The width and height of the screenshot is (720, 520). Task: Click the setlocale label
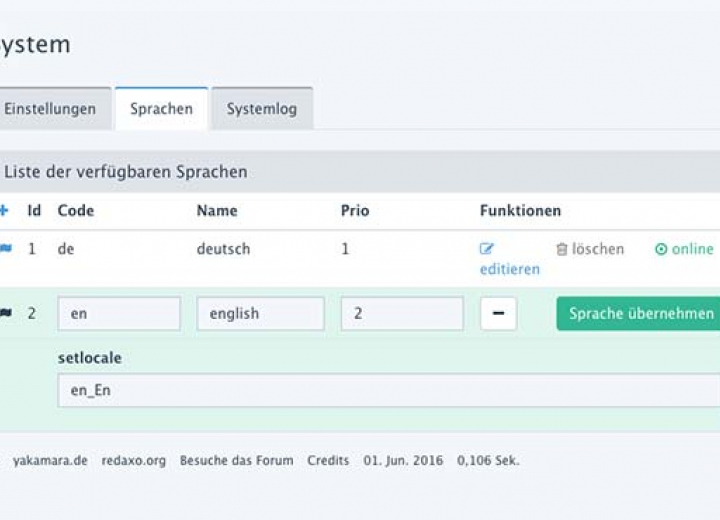click(x=90, y=358)
